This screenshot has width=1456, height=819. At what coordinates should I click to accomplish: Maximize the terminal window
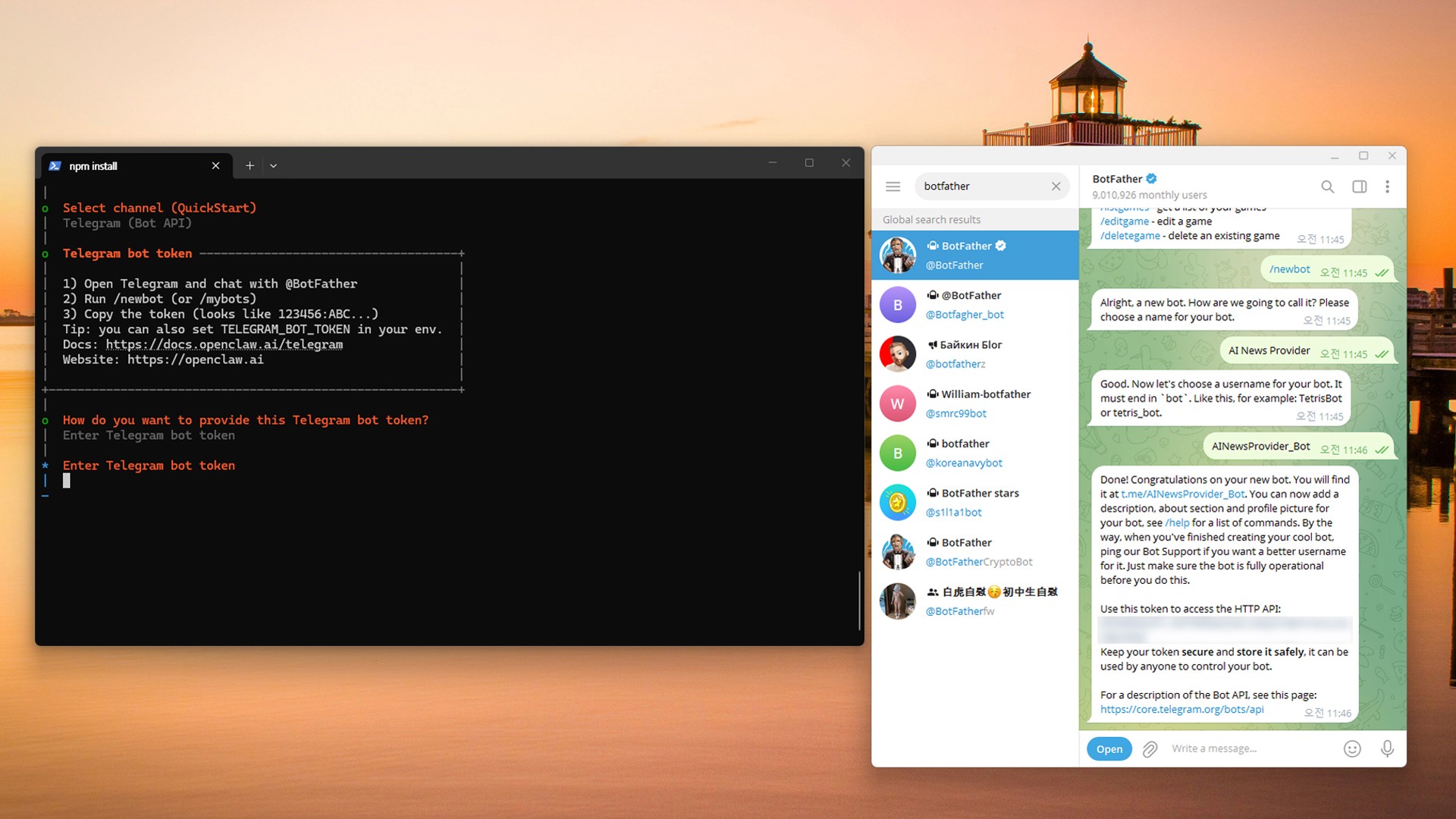point(809,163)
